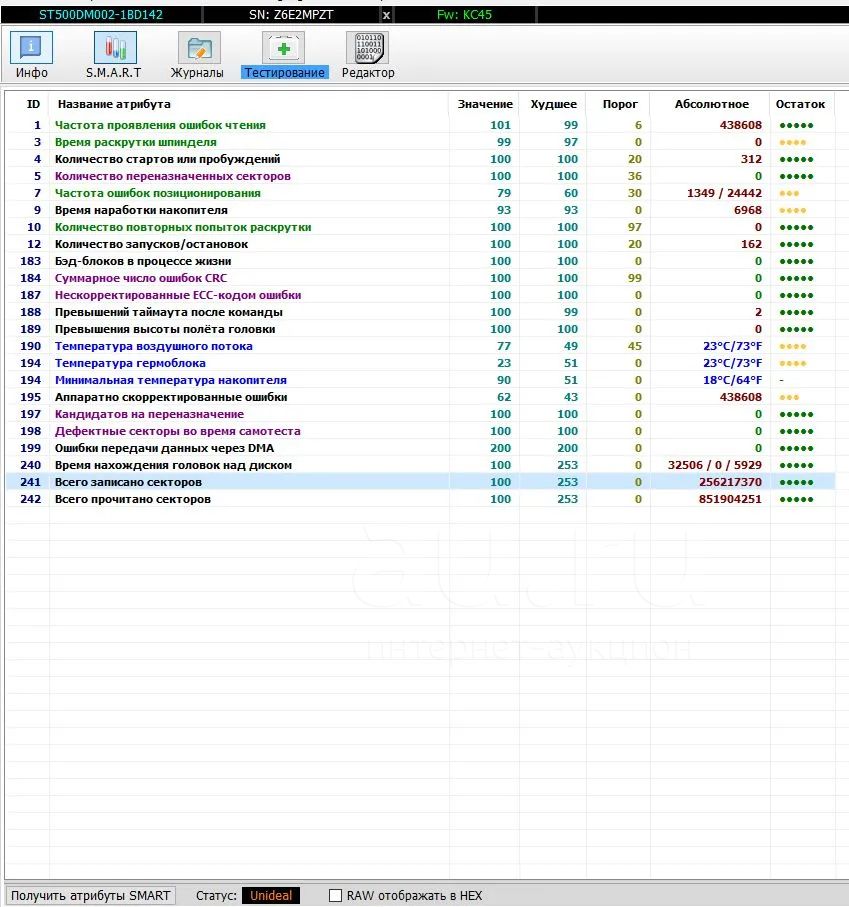Viewport: 849px width, 907px height.
Task: Open the Инфо section icon
Action: pyautogui.click(x=31, y=47)
